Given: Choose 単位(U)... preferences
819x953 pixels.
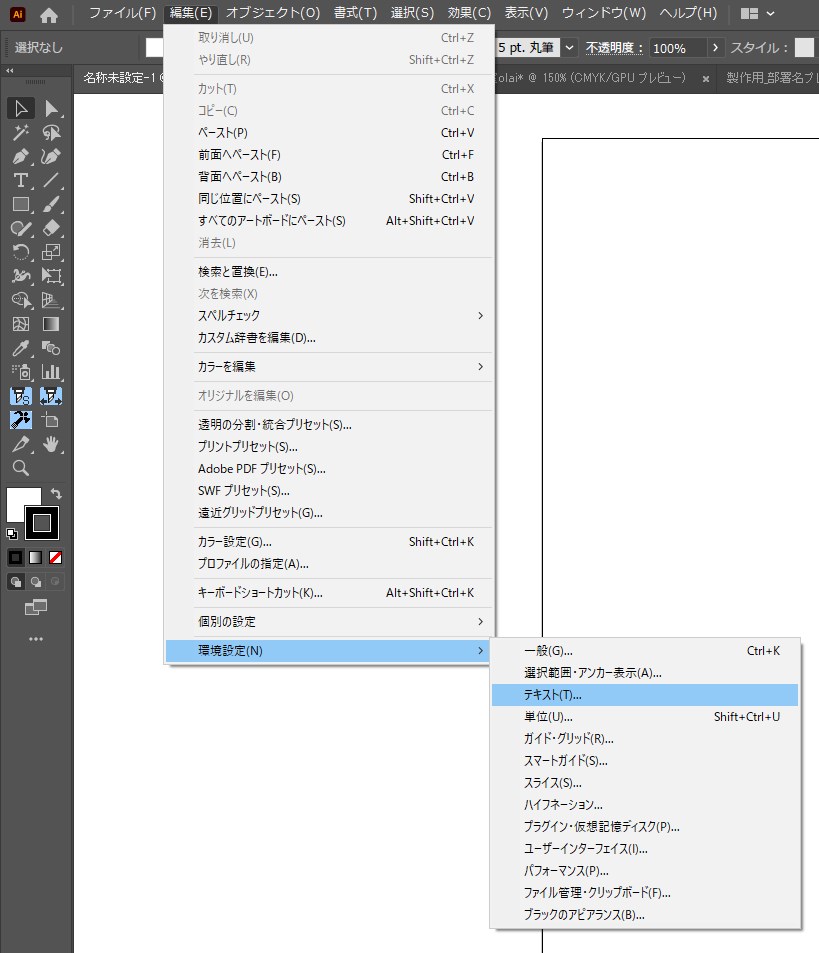Looking at the screenshot, I should pos(645,717).
